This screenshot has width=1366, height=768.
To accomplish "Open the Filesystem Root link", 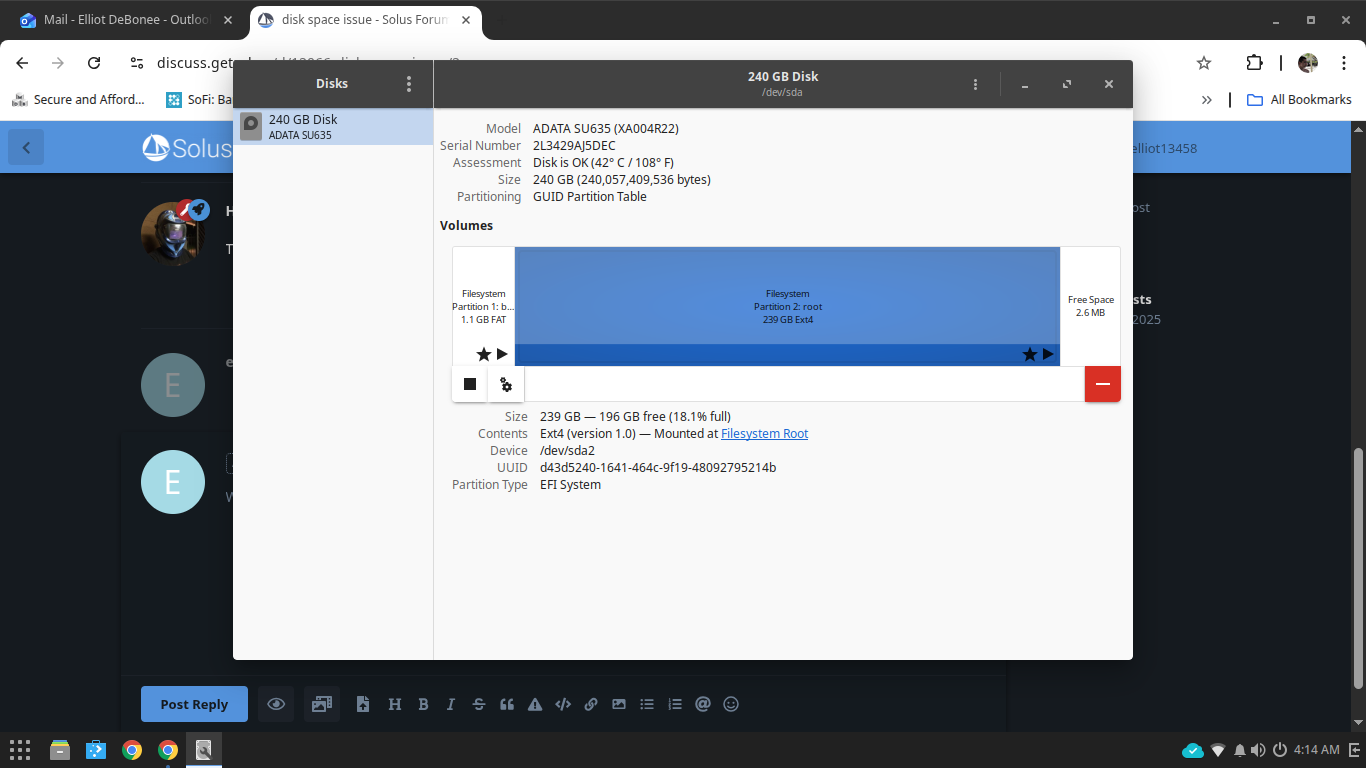I will click(x=764, y=434).
